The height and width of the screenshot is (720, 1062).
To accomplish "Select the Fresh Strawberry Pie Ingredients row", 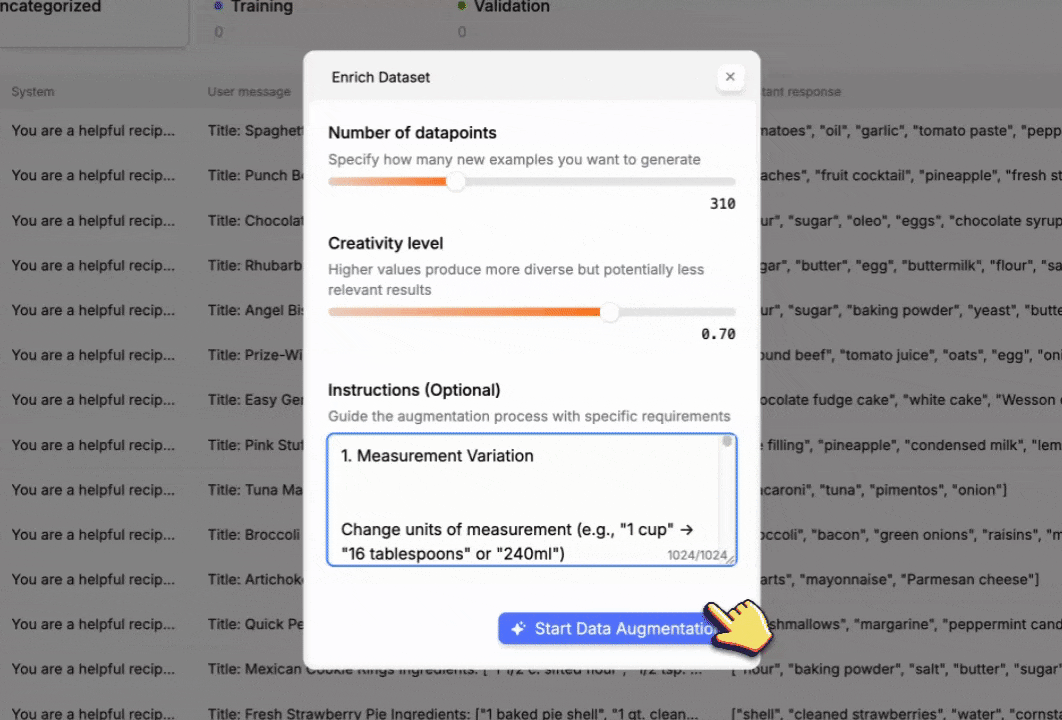I will [452, 713].
